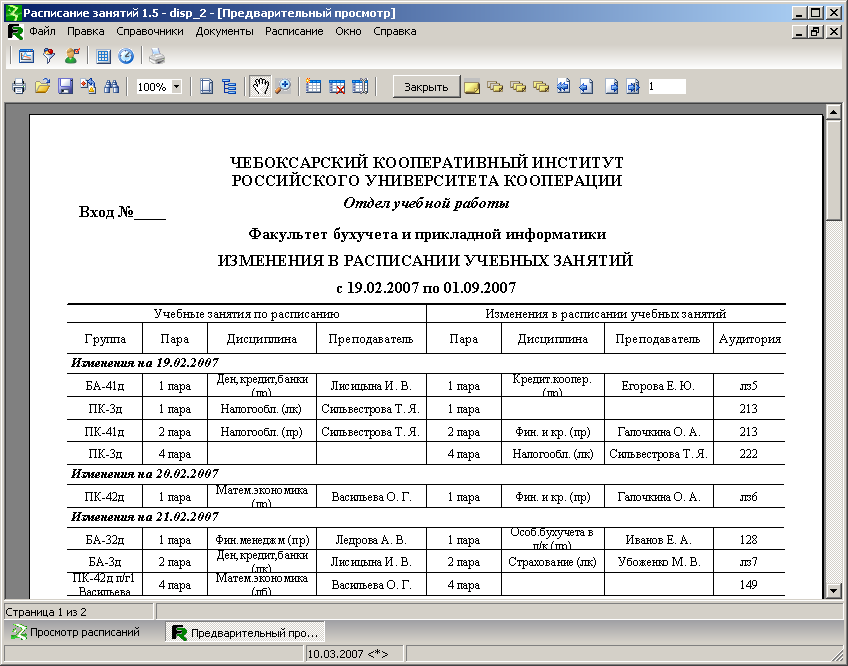
Task: Click the ПК-41д group cell
Action: coord(105,432)
